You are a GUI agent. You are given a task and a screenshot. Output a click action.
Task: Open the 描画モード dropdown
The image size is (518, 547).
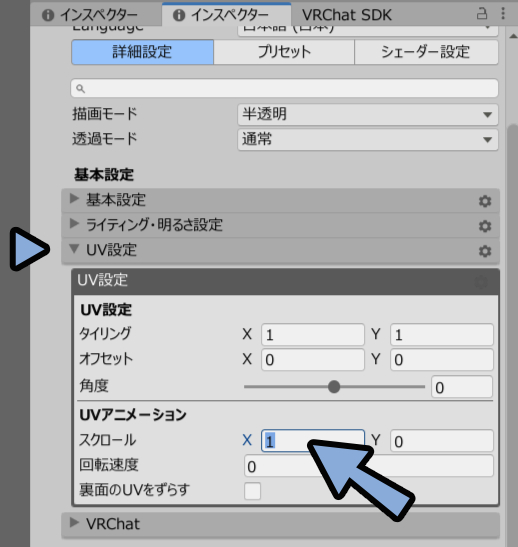coord(368,114)
